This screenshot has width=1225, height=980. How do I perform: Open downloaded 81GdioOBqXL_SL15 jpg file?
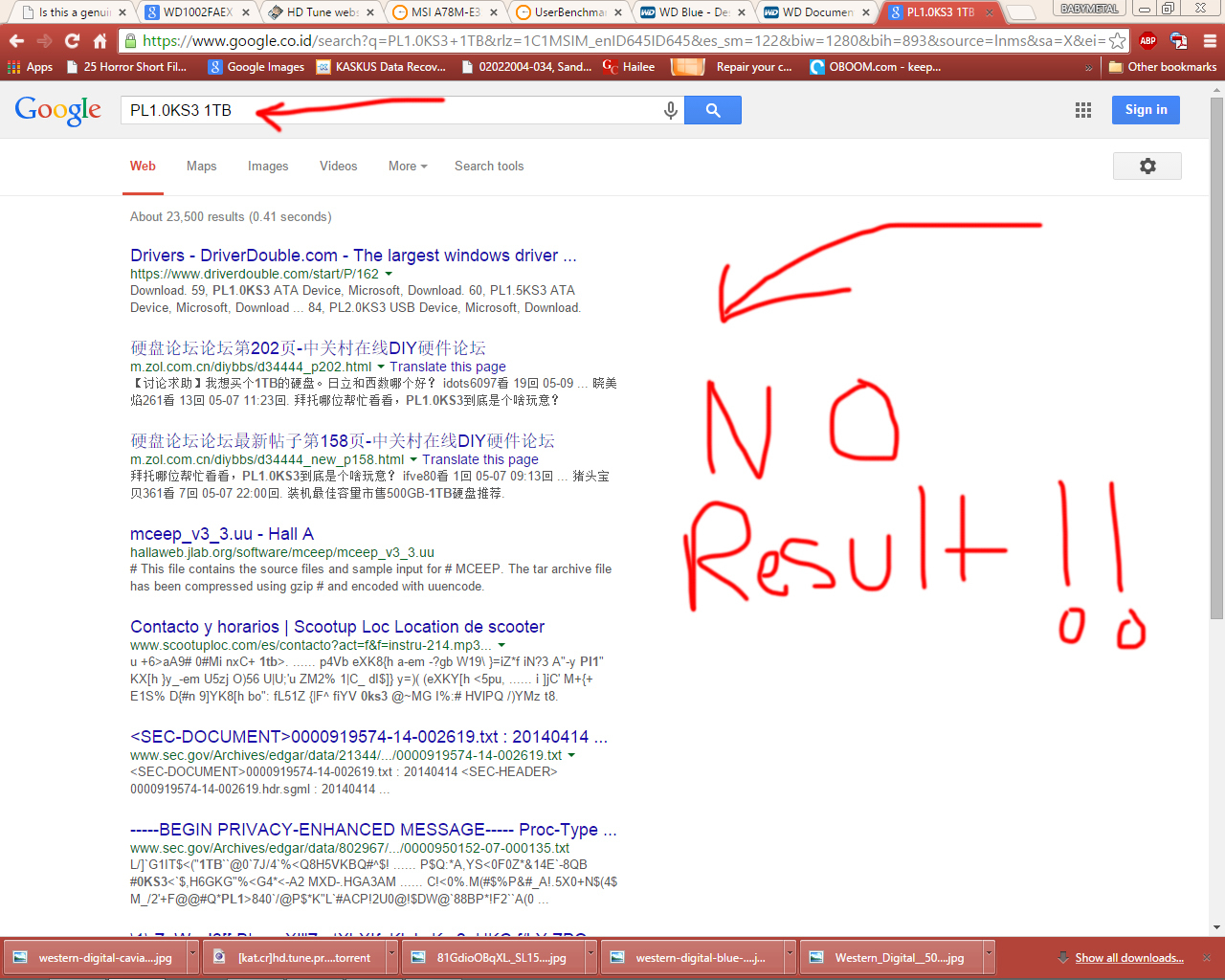point(492,957)
